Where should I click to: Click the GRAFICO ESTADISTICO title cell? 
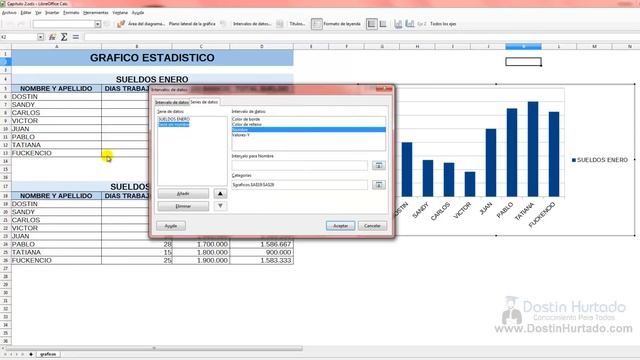coord(152,58)
